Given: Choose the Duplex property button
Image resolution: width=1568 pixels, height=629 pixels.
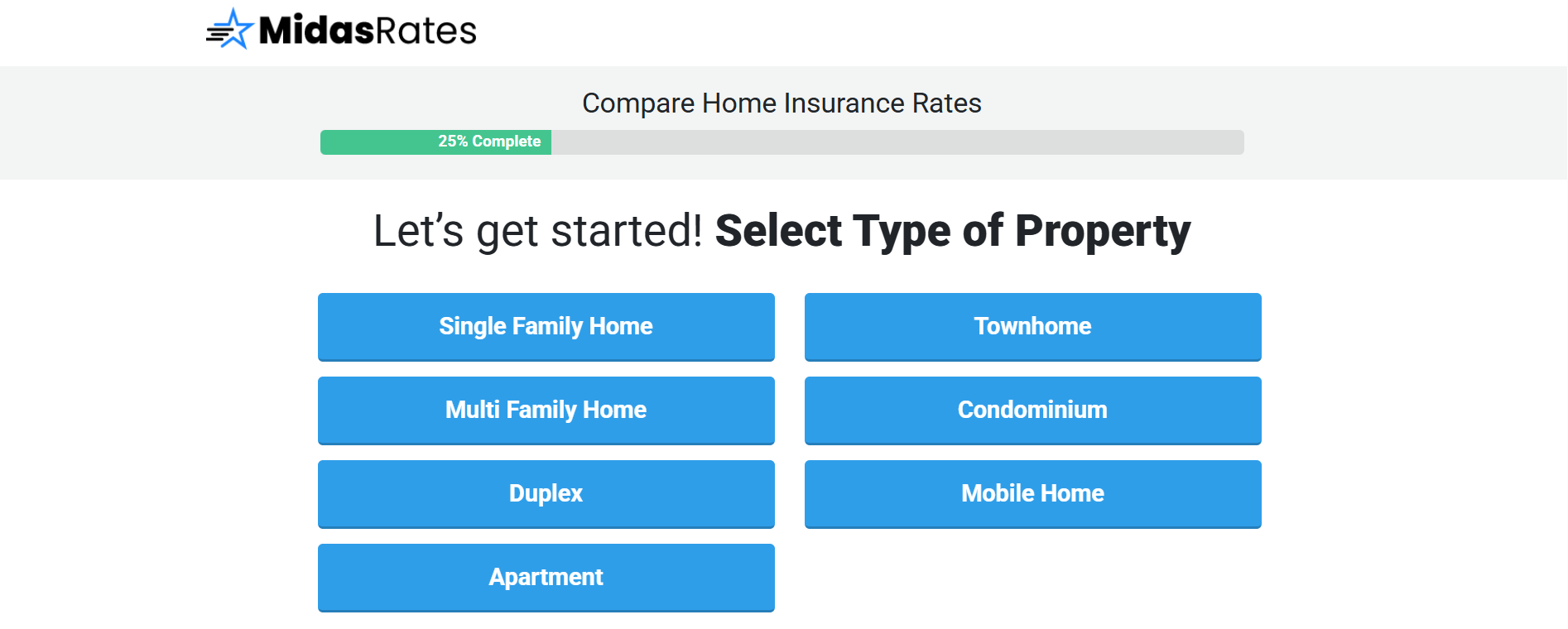Looking at the screenshot, I should [x=546, y=493].
